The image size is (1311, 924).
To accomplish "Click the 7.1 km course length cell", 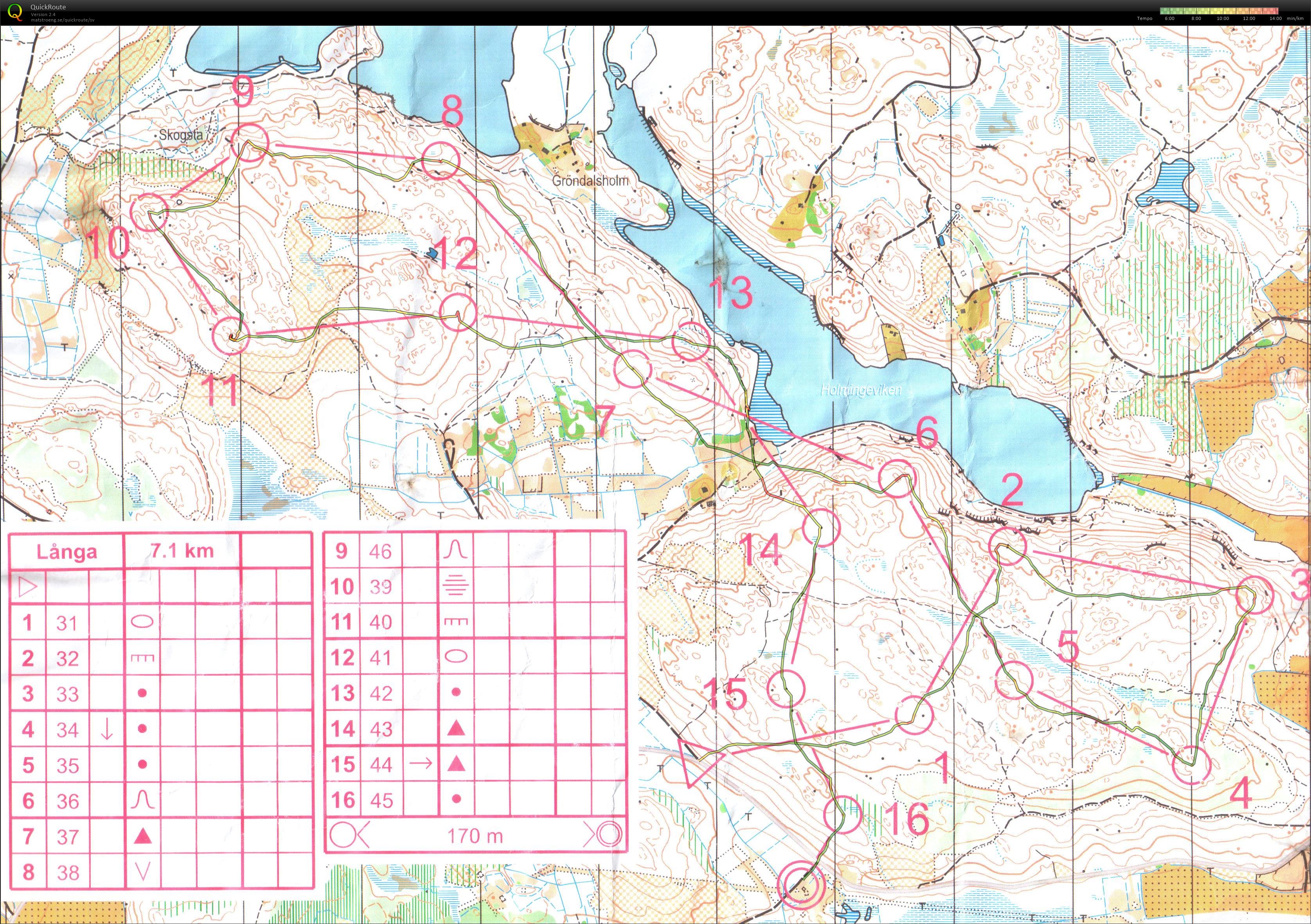I will click(182, 551).
